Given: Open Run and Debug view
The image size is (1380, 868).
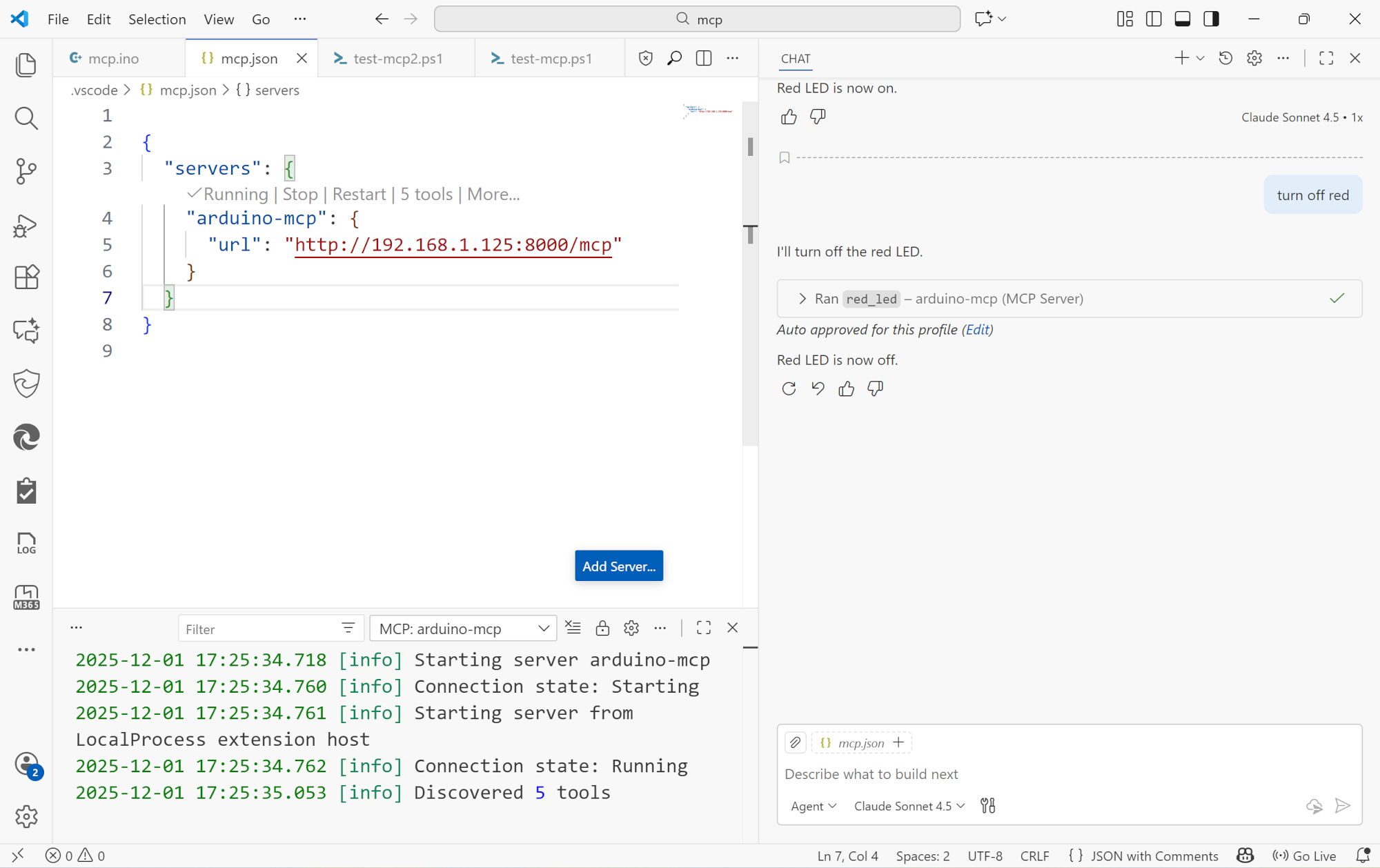Looking at the screenshot, I should point(26,225).
